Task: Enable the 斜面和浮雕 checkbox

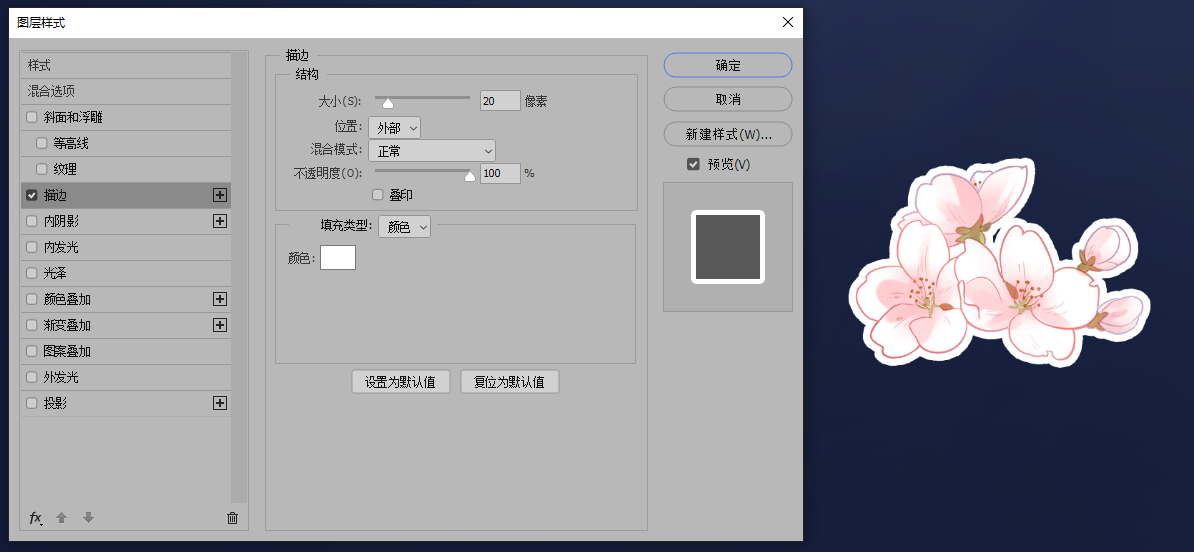Action: tap(31, 117)
